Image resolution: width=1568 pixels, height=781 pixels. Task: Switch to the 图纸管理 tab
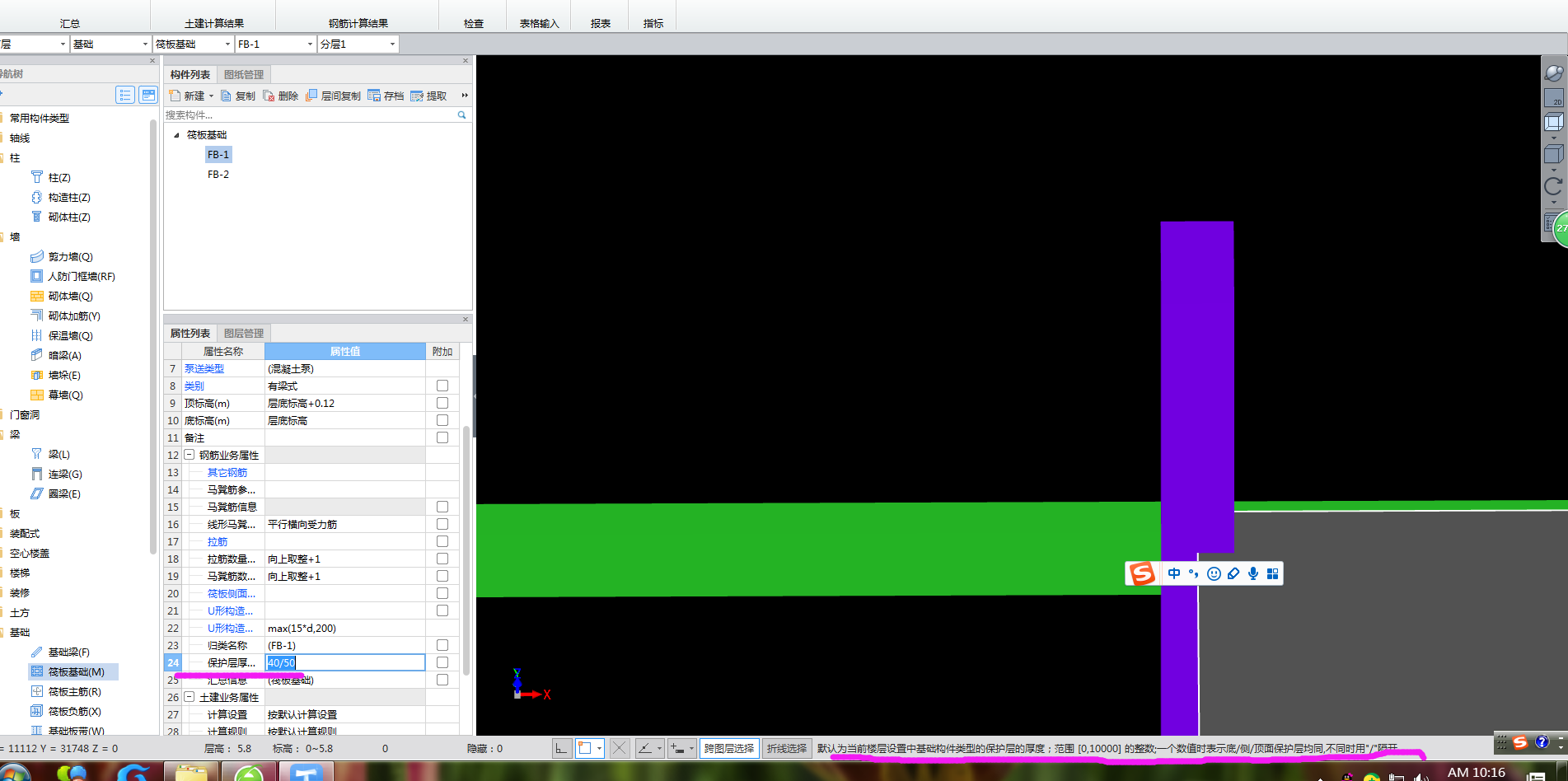point(244,75)
